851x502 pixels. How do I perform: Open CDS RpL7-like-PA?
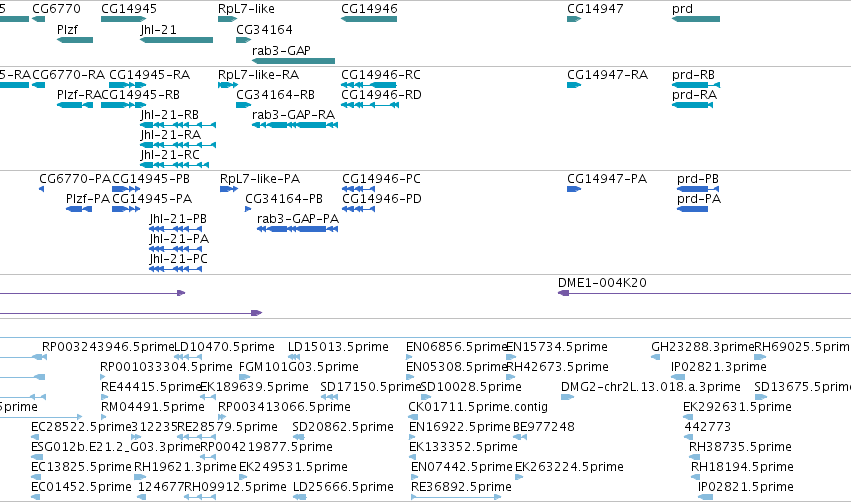pos(260,179)
